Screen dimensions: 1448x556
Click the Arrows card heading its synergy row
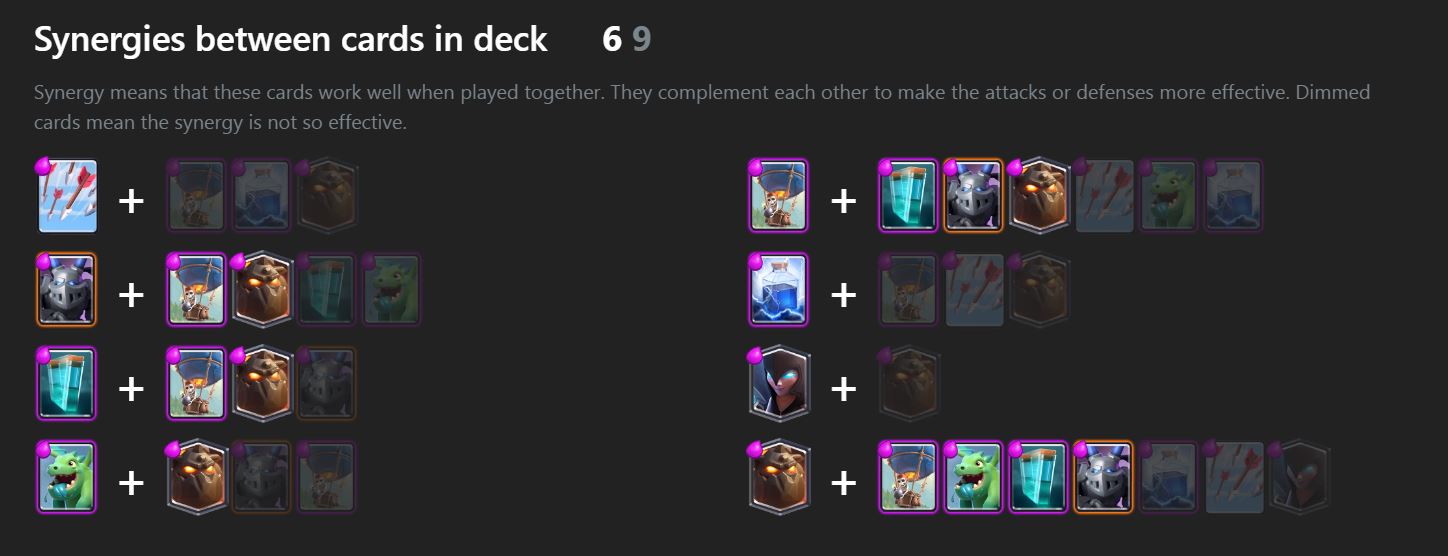click(x=66, y=196)
